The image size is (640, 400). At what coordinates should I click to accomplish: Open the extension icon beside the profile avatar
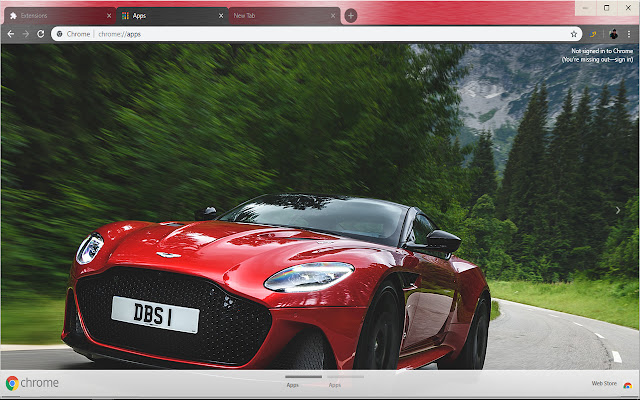tap(594, 33)
